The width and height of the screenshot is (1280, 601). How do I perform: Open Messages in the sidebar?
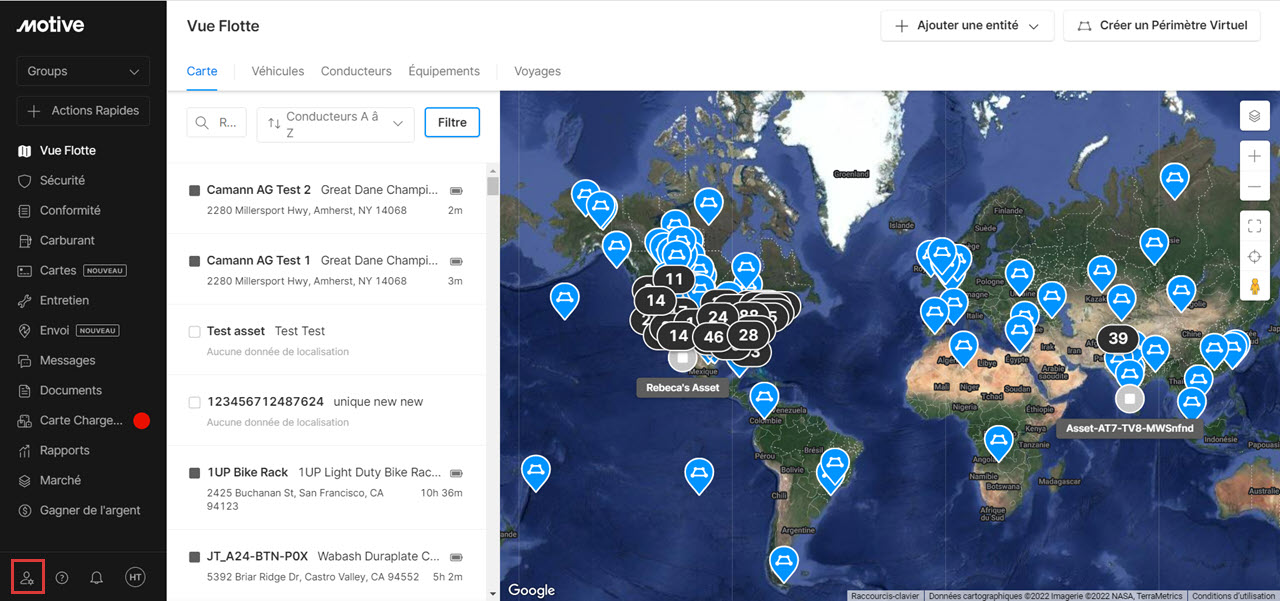pyautogui.click(x=67, y=361)
